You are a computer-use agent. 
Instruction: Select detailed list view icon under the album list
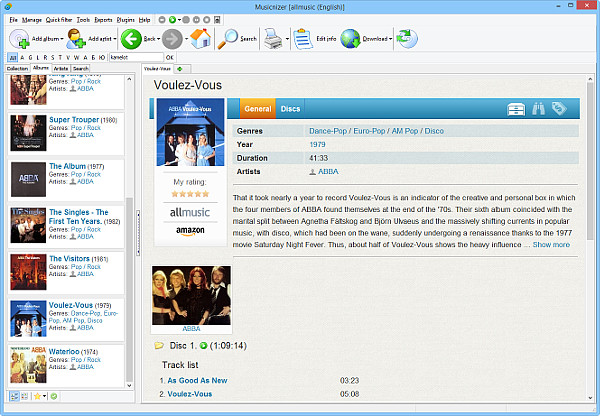click(x=14, y=396)
